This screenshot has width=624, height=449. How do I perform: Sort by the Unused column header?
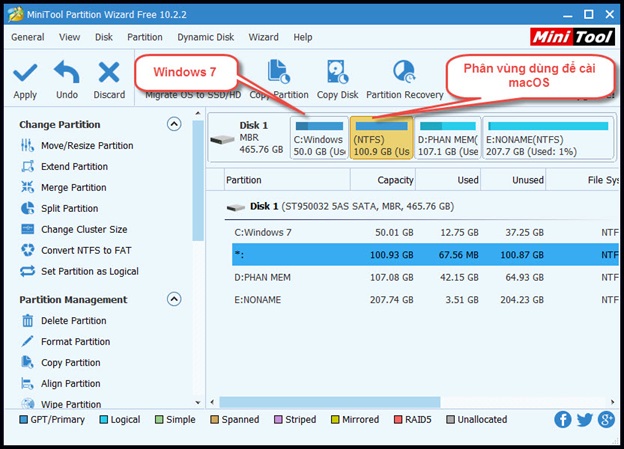513,180
